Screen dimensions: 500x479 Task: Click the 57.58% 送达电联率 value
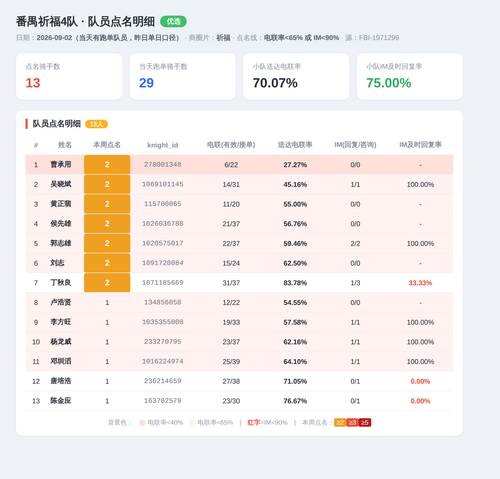tap(295, 322)
